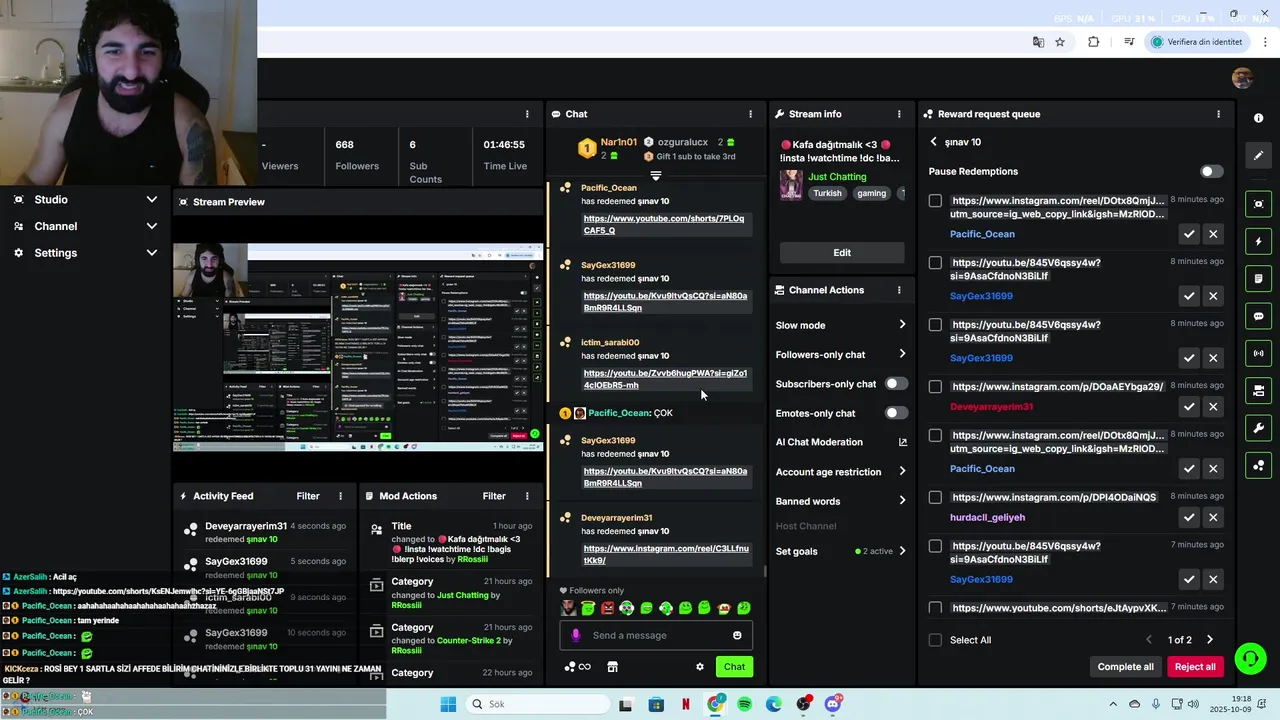The image size is (1280, 720).
Task: Open Spotify from the taskbar
Action: click(x=744, y=704)
